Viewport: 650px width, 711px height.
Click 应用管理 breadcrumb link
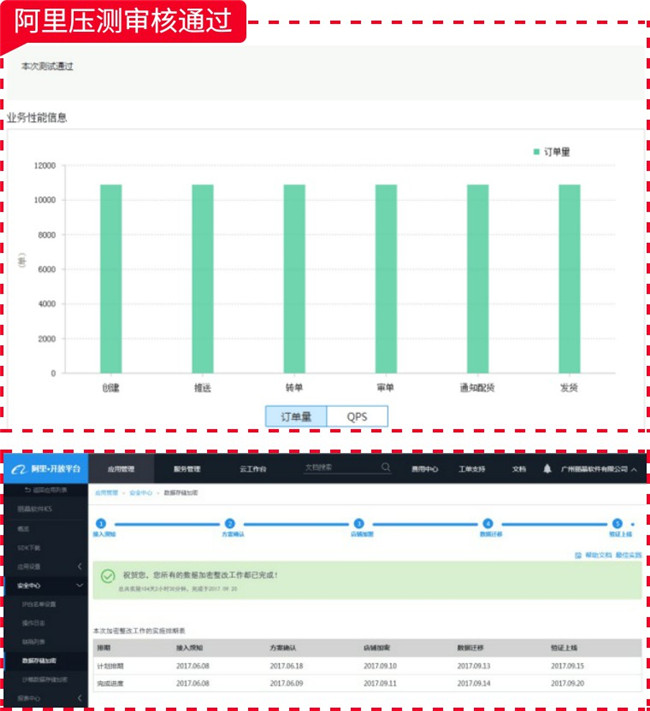[107, 493]
